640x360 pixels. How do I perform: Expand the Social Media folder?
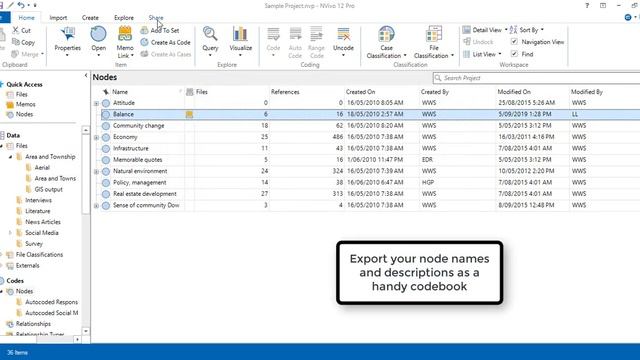10,233
